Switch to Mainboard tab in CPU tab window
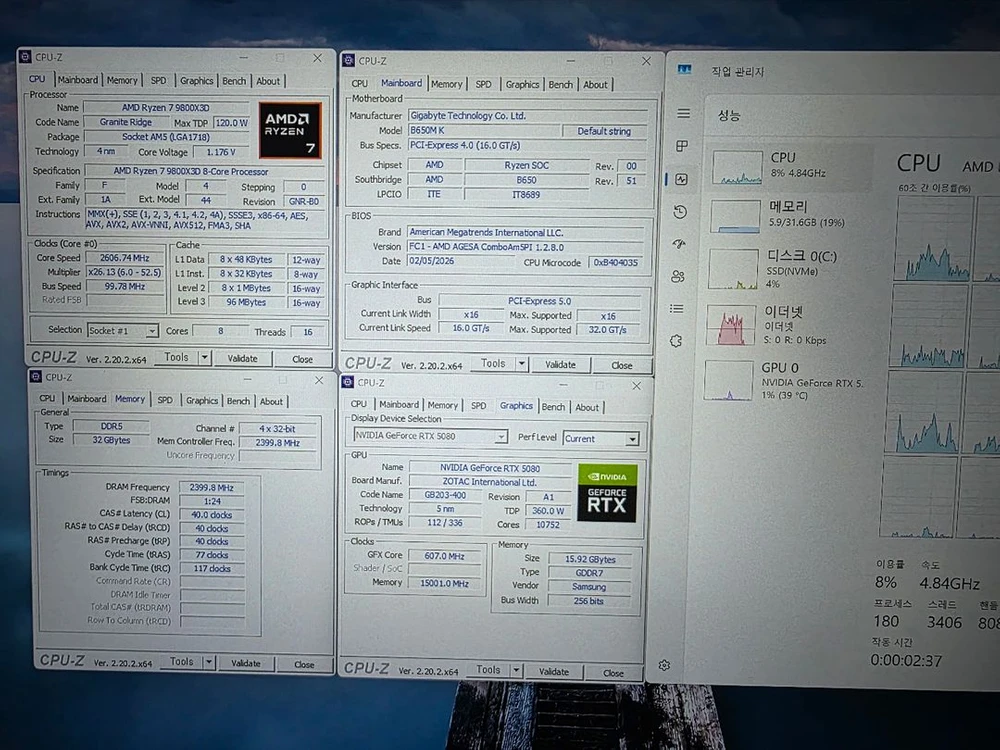The width and height of the screenshot is (1000, 750). tap(78, 80)
